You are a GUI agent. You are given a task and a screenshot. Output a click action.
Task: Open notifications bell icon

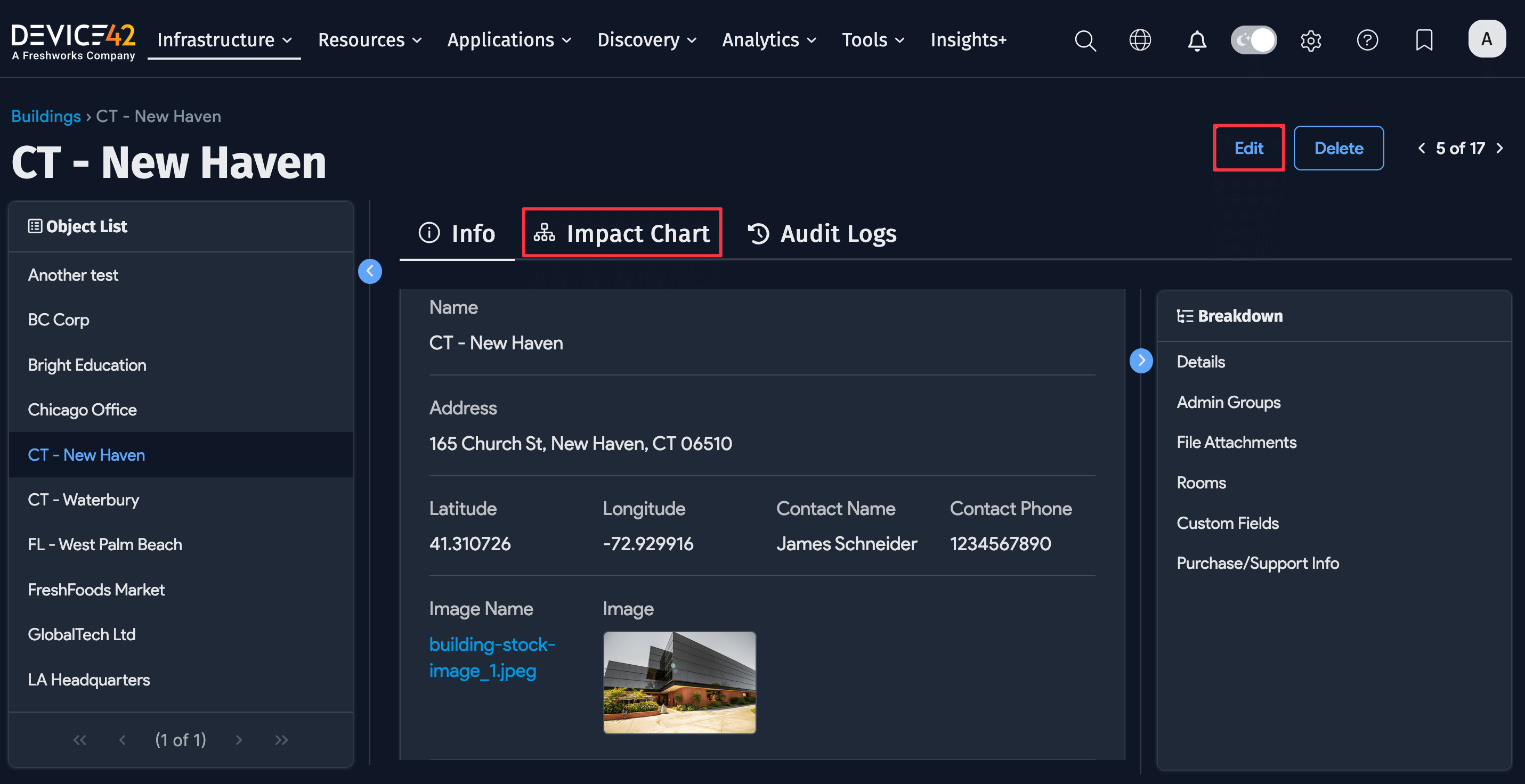(x=1196, y=40)
